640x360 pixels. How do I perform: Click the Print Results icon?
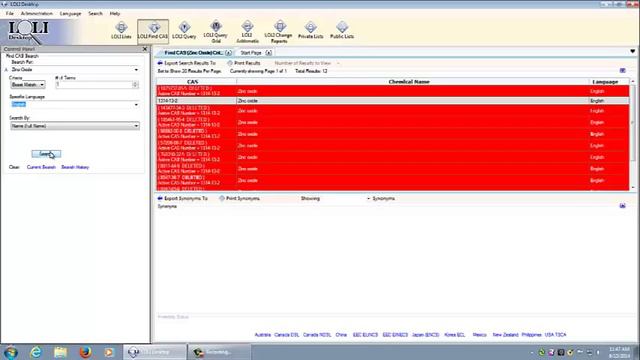(230, 63)
